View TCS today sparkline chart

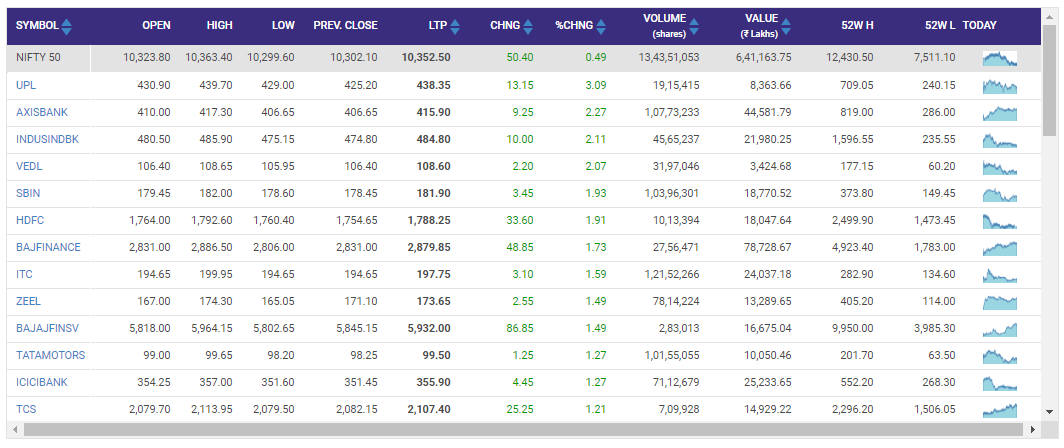pyautogui.click(x=1000, y=411)
